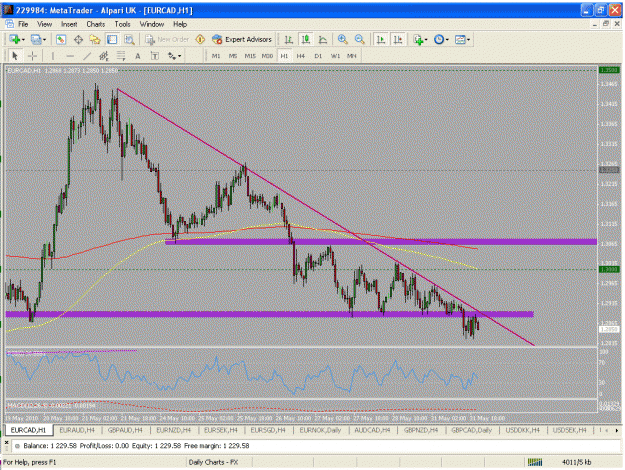Choose the horizontal line drawing tool
Image resolution: width=625 pixels, height=470 pixels.
70,56
